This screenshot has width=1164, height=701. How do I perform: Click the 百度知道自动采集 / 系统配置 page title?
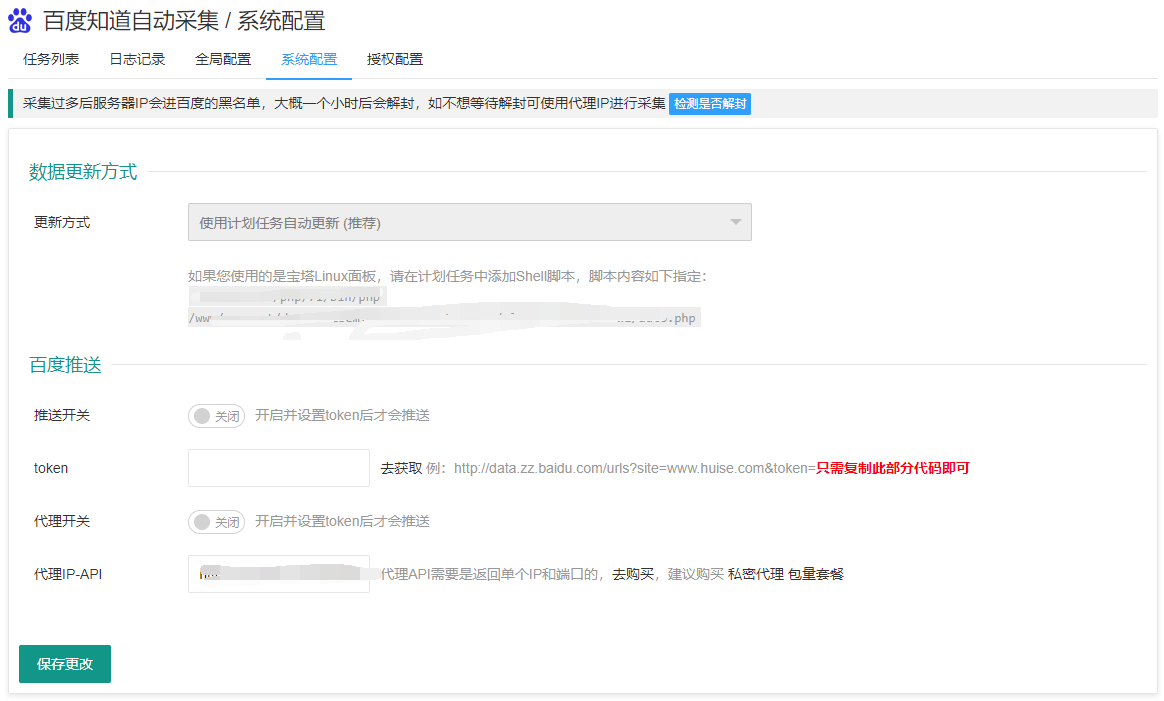point(184,21)
